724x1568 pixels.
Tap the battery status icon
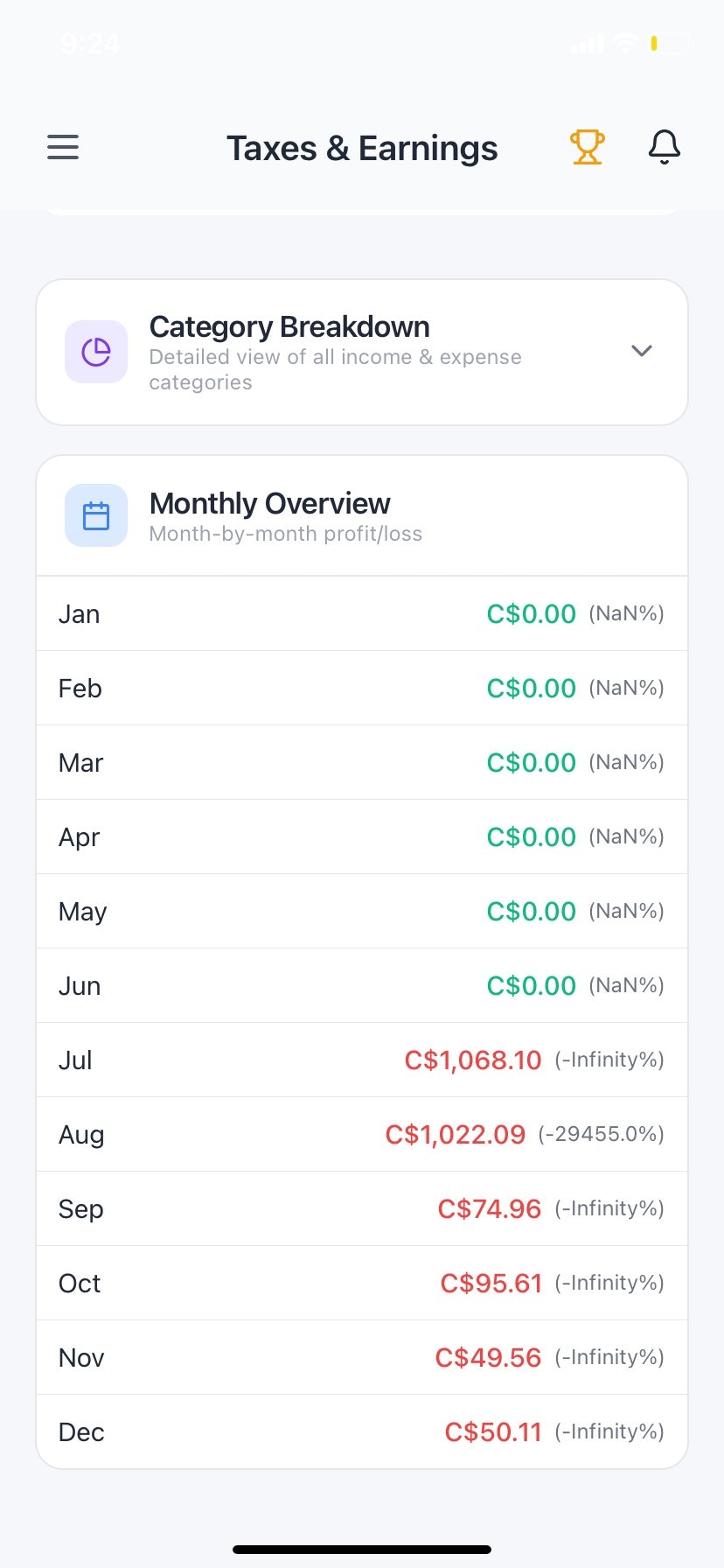tap(671, 43)
